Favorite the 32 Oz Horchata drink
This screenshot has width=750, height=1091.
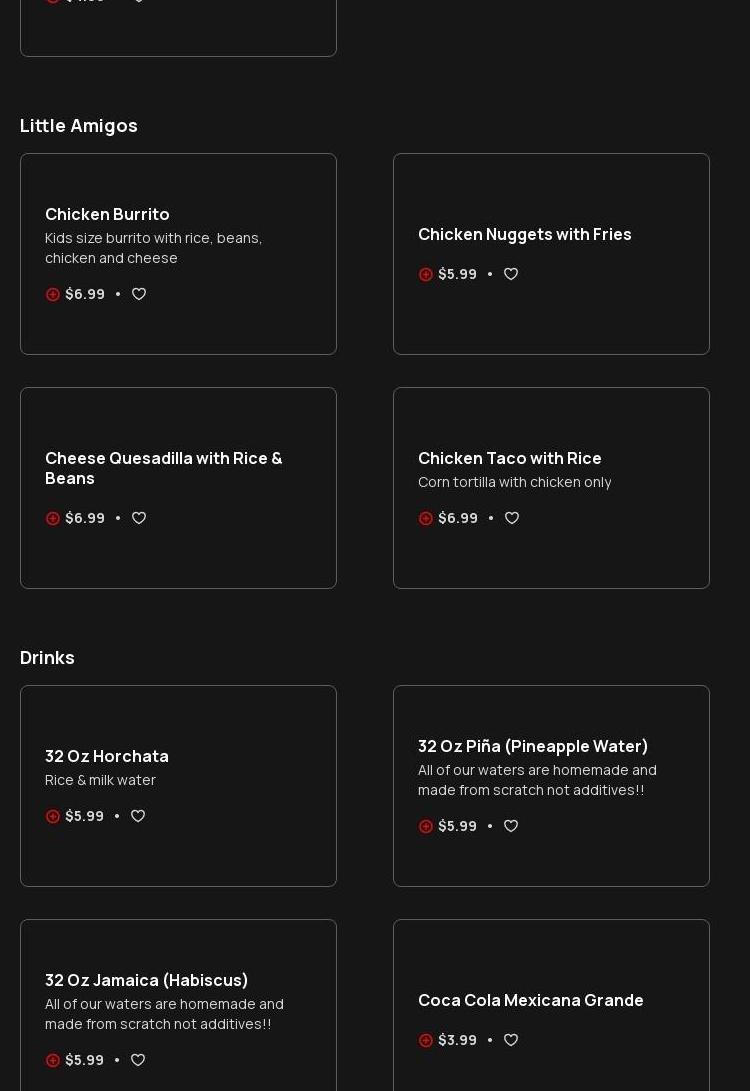click(x=138, y=816)
